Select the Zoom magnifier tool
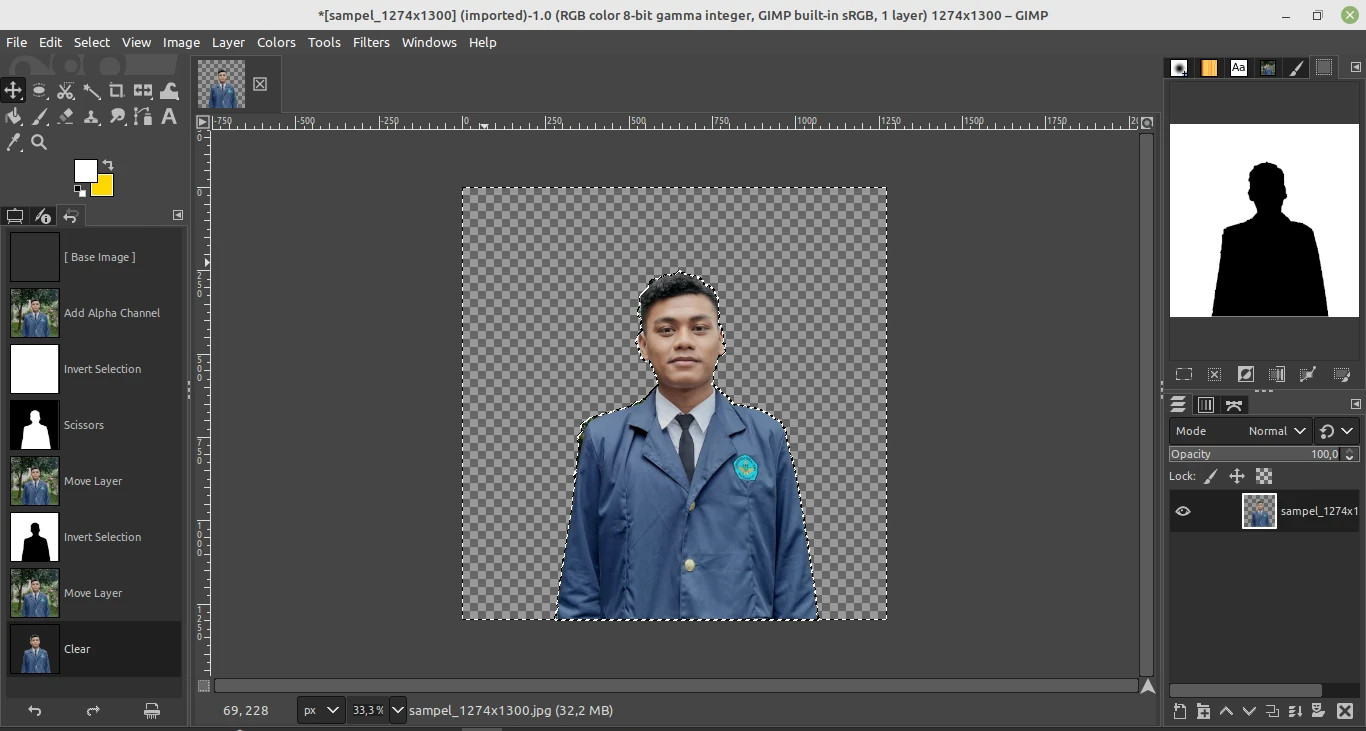Image resolution: width=1366 pixels, height=731 pixels. [39, 143]
